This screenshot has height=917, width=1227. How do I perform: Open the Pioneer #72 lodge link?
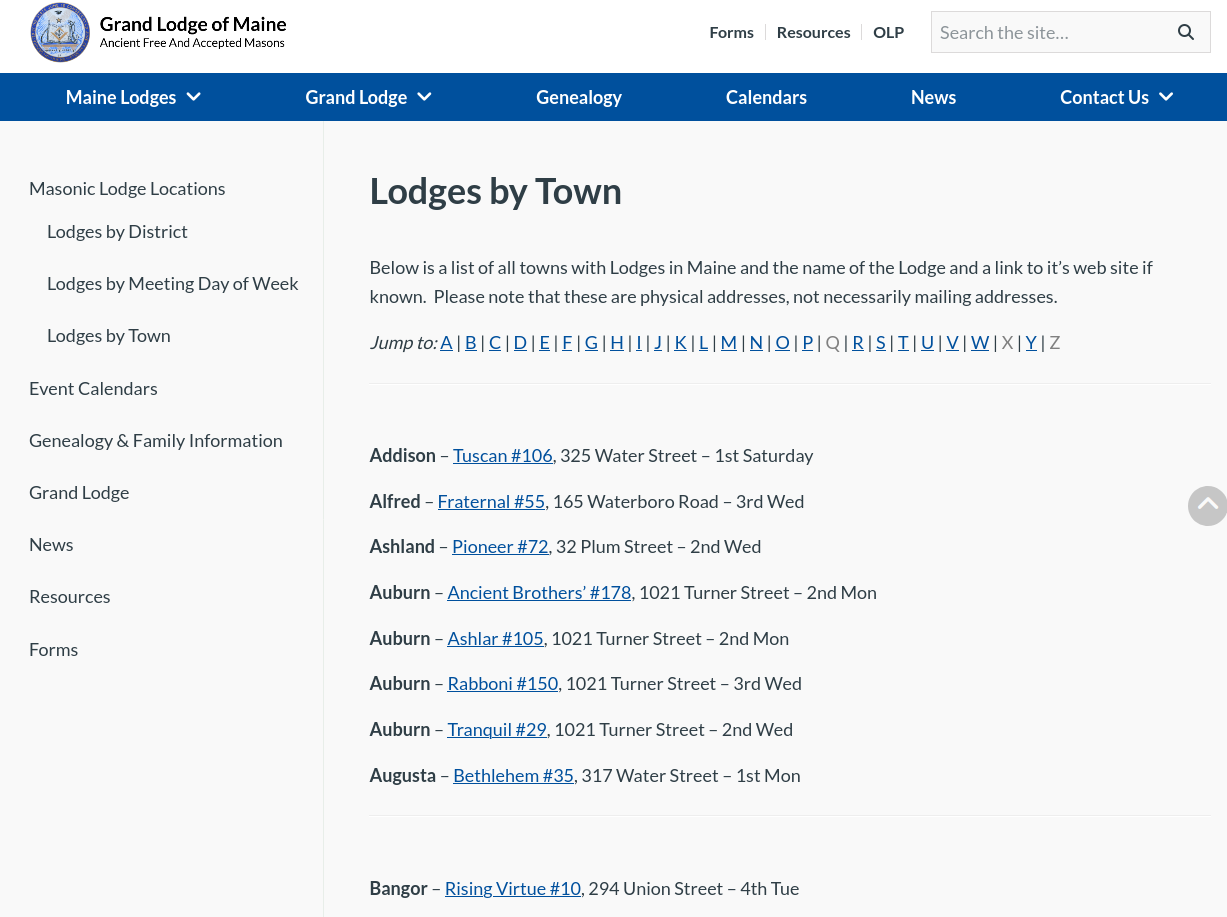click(500, 547)
